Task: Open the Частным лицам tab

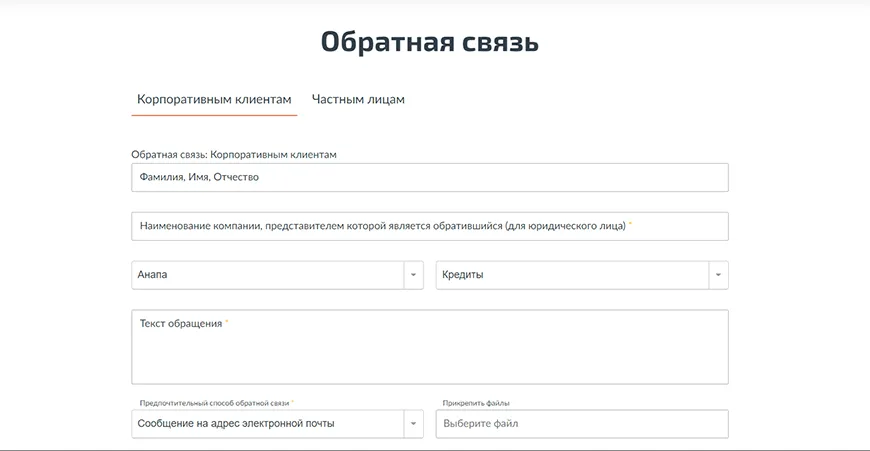Action: coord(358,99)
